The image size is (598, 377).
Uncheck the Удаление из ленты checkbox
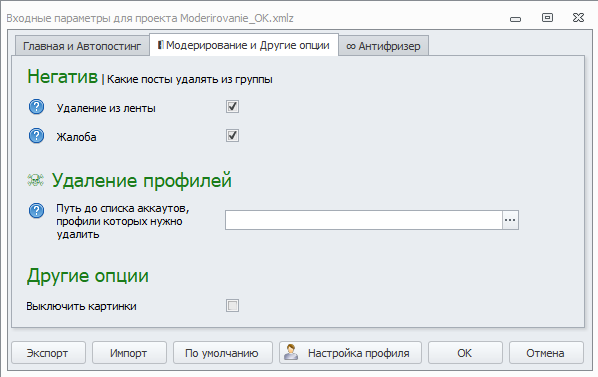tap(232, 106)
